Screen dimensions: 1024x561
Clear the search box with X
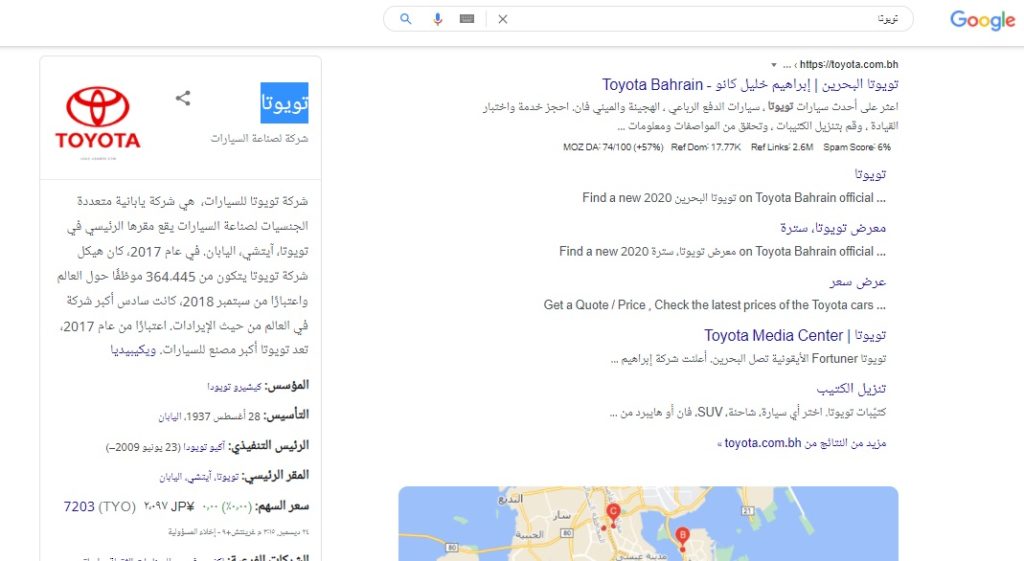[x=503, y=19]
